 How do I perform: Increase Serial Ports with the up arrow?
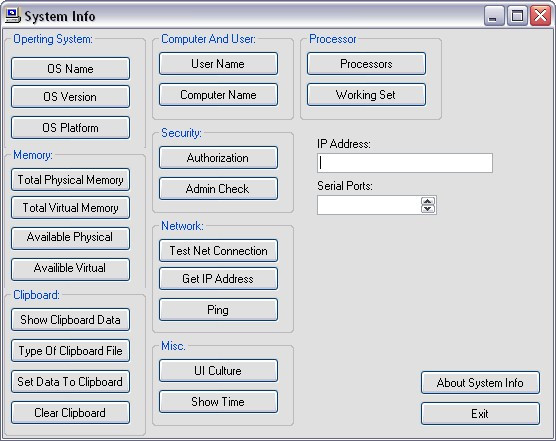[x=428, y=201]
